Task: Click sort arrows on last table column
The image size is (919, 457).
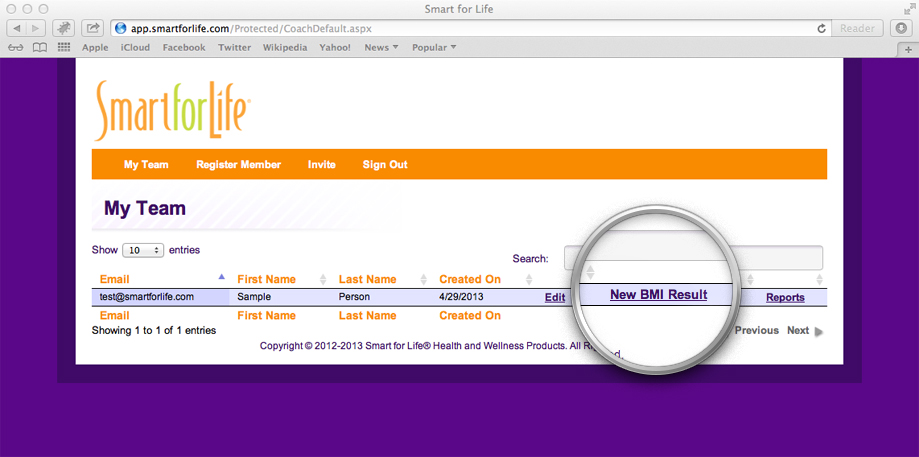Action: click(x=819, y=279)
